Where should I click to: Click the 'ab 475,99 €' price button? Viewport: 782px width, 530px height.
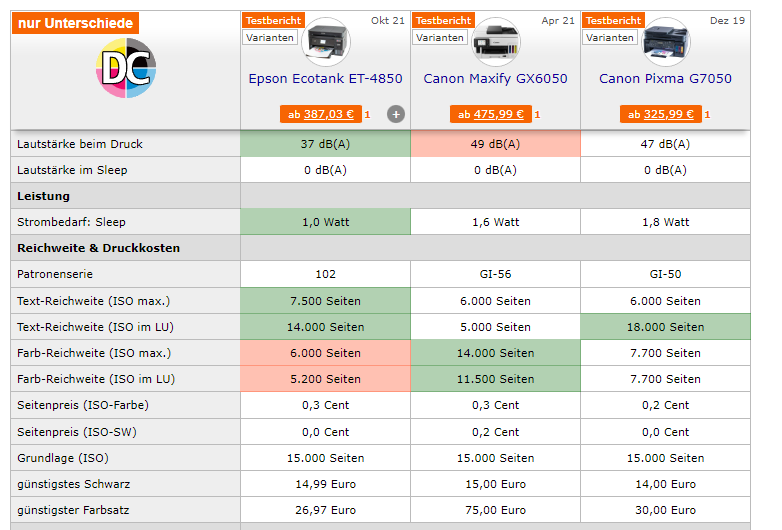[491, 114]
